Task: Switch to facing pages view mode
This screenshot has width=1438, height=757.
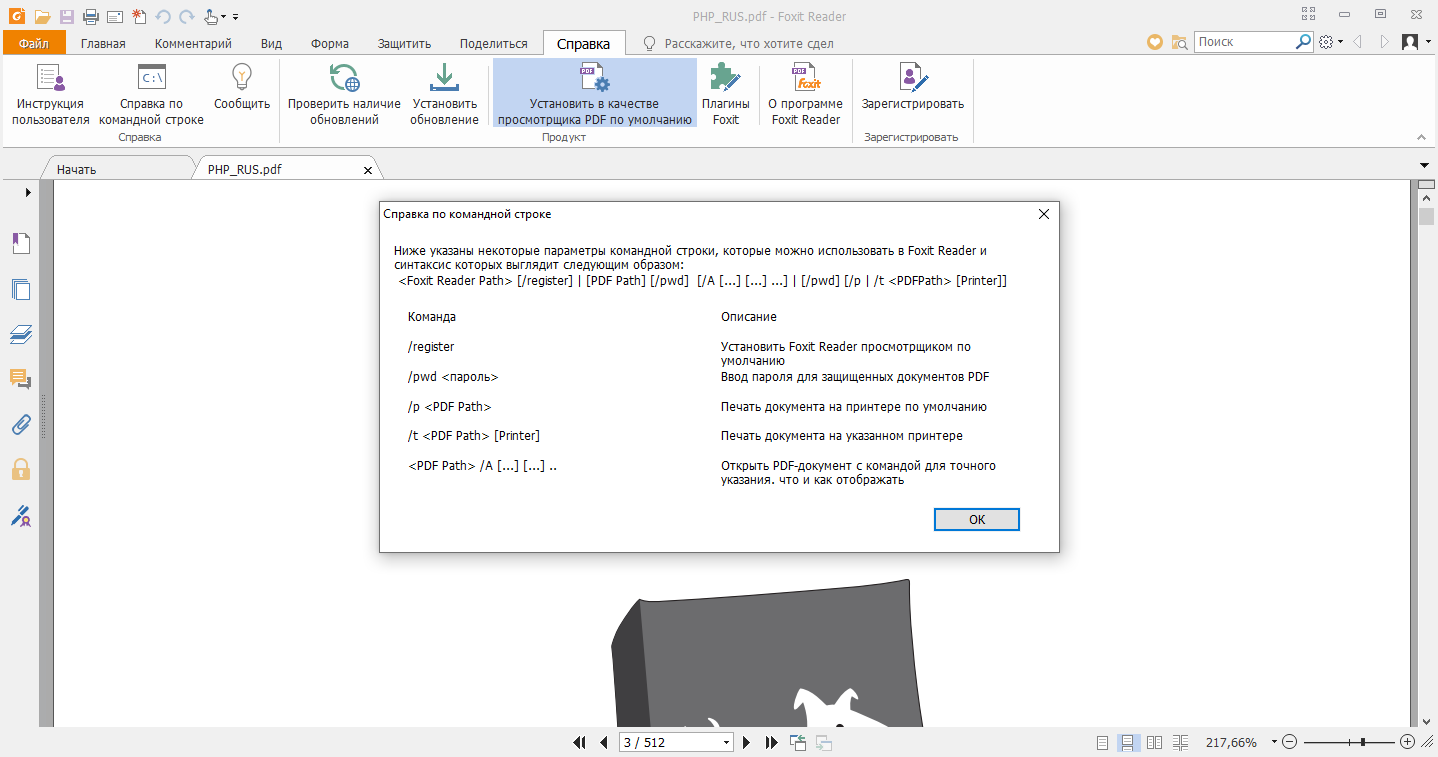Action: (1154, 742)
